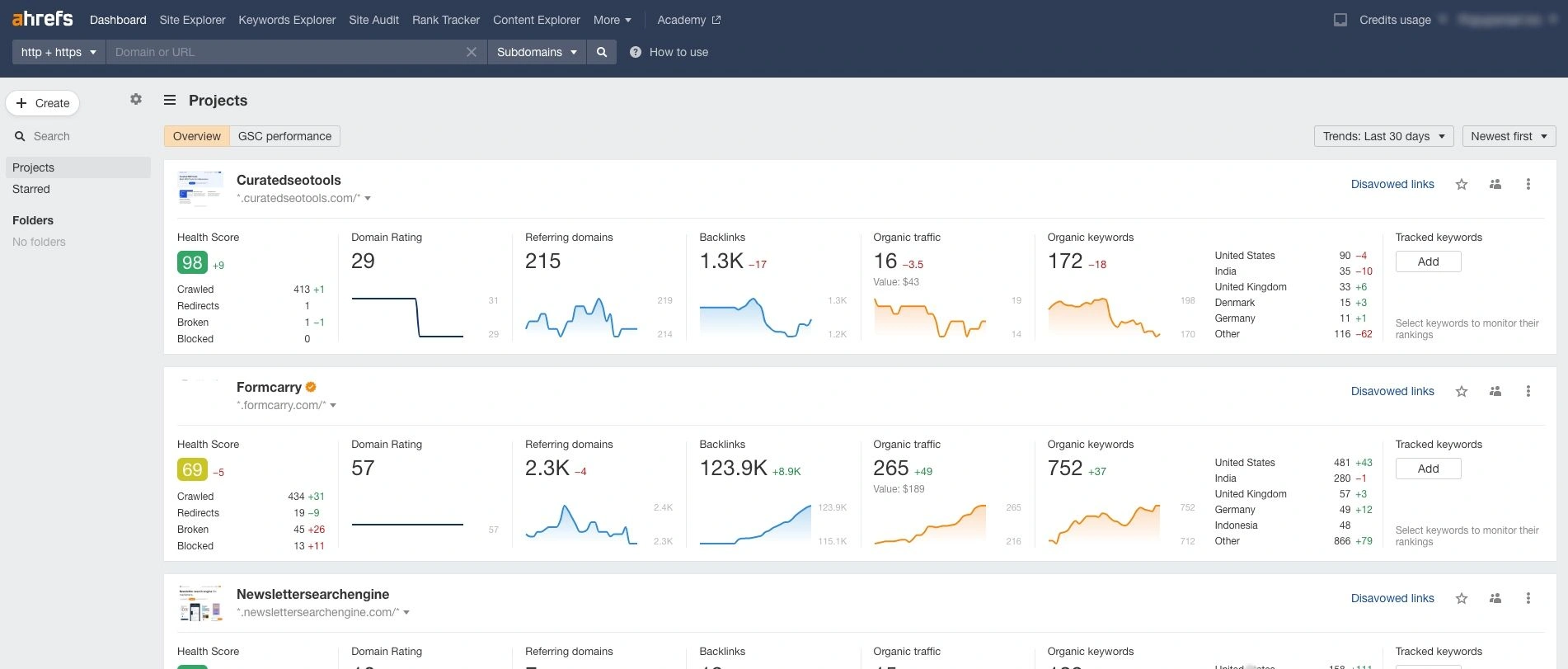Open the http + https protocol dropdown
Image resolution: width=1568 pixels, height=669 pixels.
pos(59,52)
